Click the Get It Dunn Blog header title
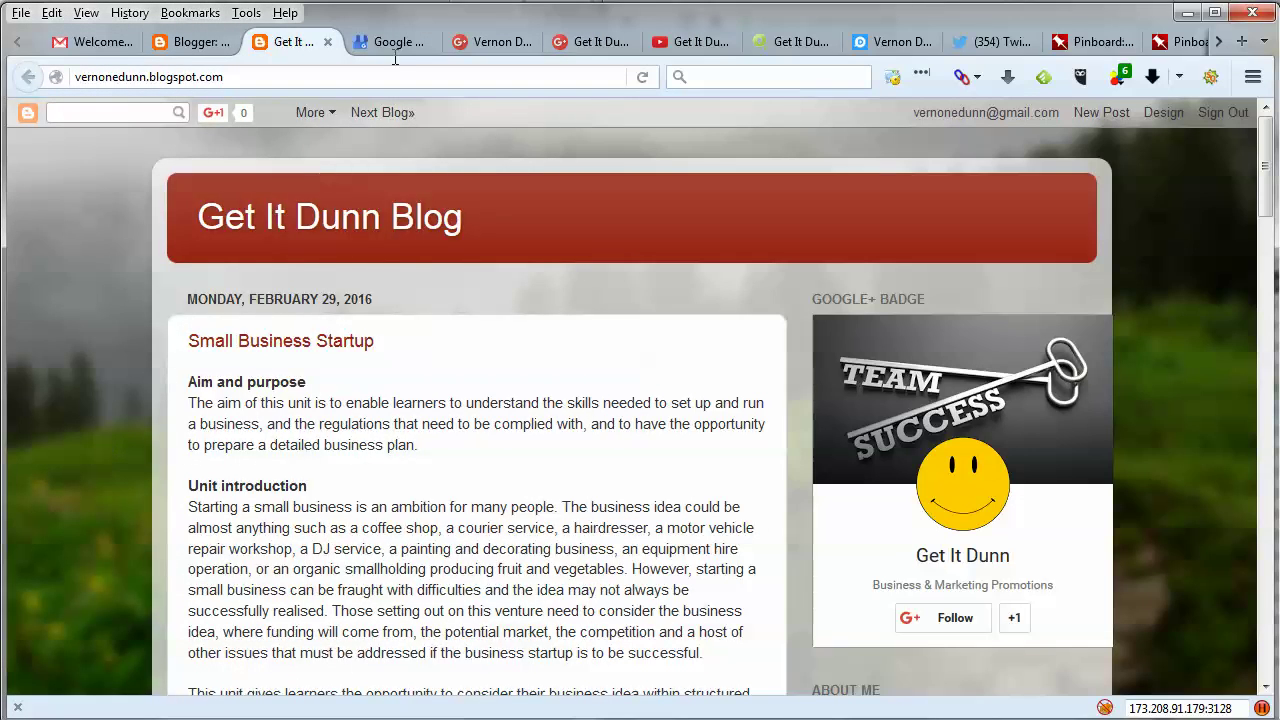Screen dimensions: 1280x720 pyautogui.click(x=330, y=217)
